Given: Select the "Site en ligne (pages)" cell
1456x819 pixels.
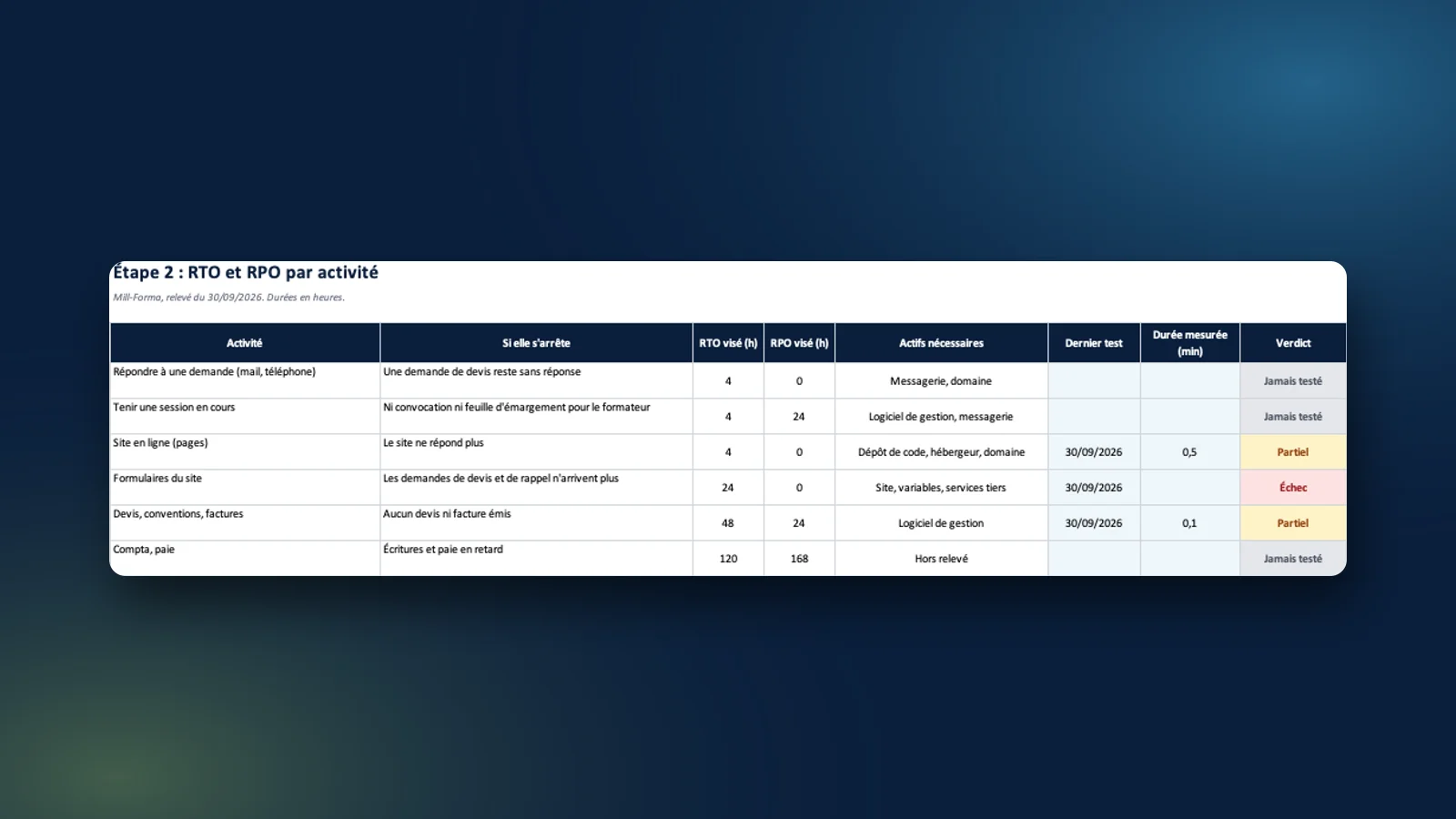Looking at the screenshot, I should click(245, 451).
